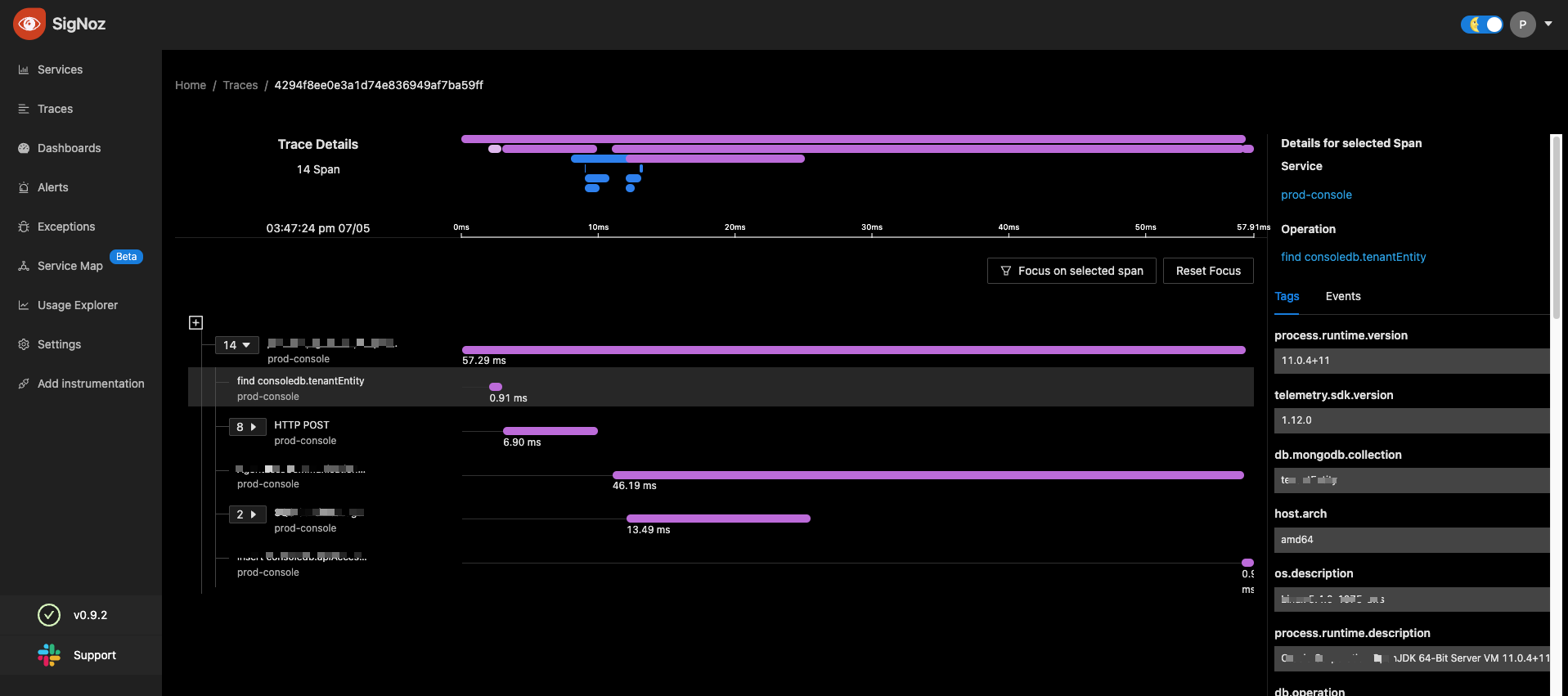This screenshot has width=1568, height=696.
Task: Expand the HTTP POST 8-span node
Action: 247,427
